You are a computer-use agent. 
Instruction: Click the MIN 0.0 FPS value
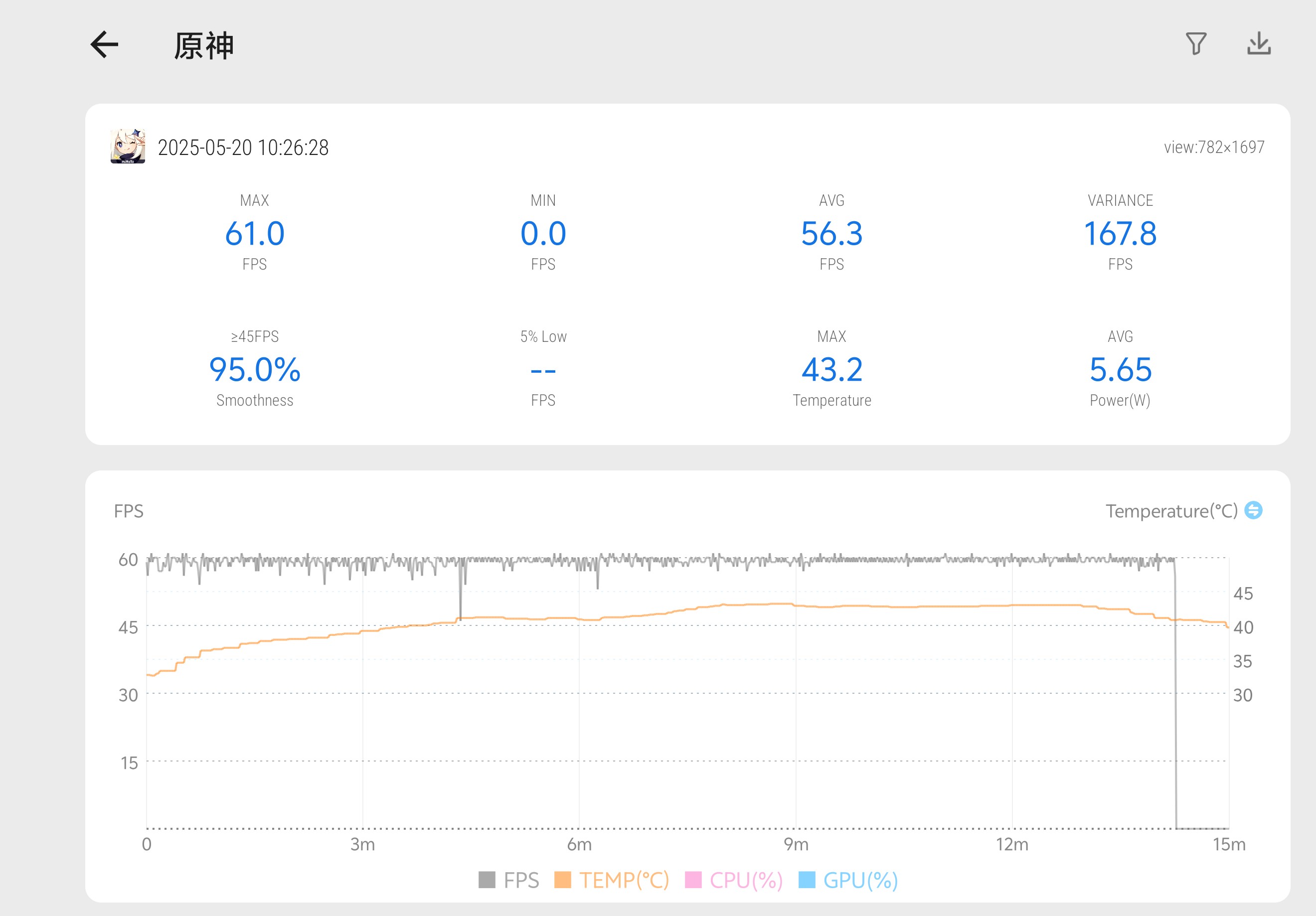click(x=543, y=233)
